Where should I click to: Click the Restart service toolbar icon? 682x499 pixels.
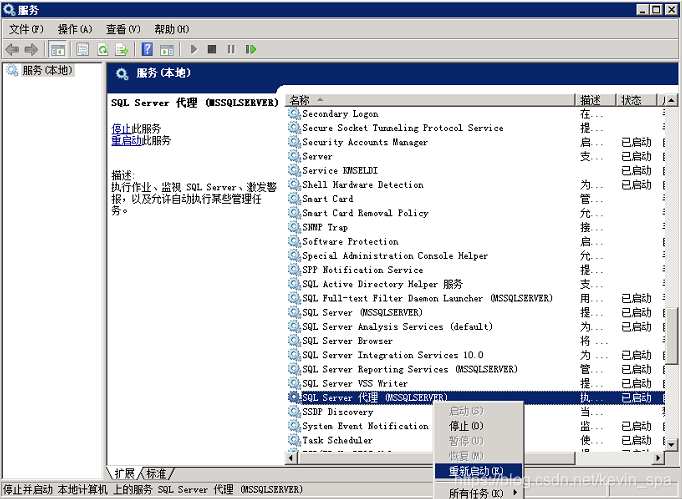click(251, 49)
